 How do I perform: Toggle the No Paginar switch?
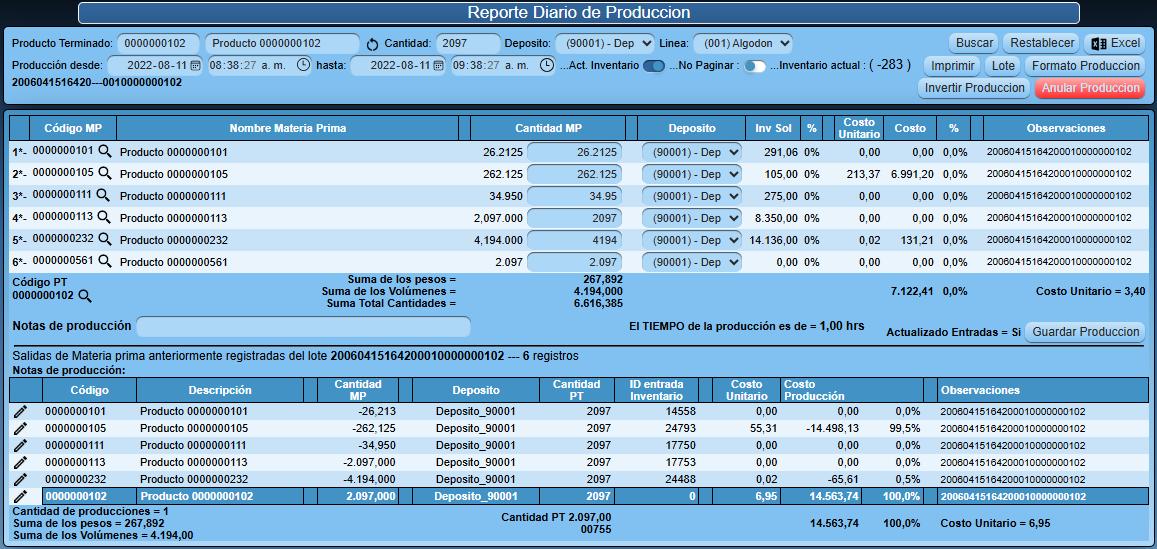pos(755,66)
